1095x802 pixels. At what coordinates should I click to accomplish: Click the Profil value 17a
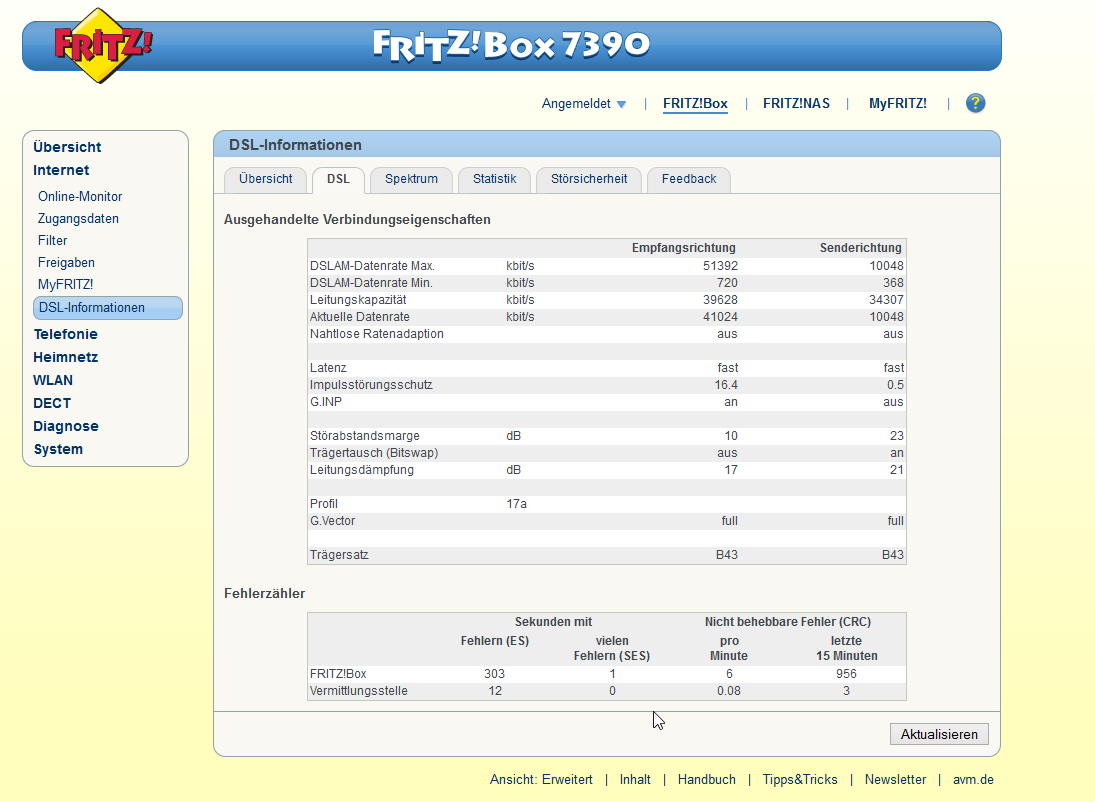click(x=516, y=504)
